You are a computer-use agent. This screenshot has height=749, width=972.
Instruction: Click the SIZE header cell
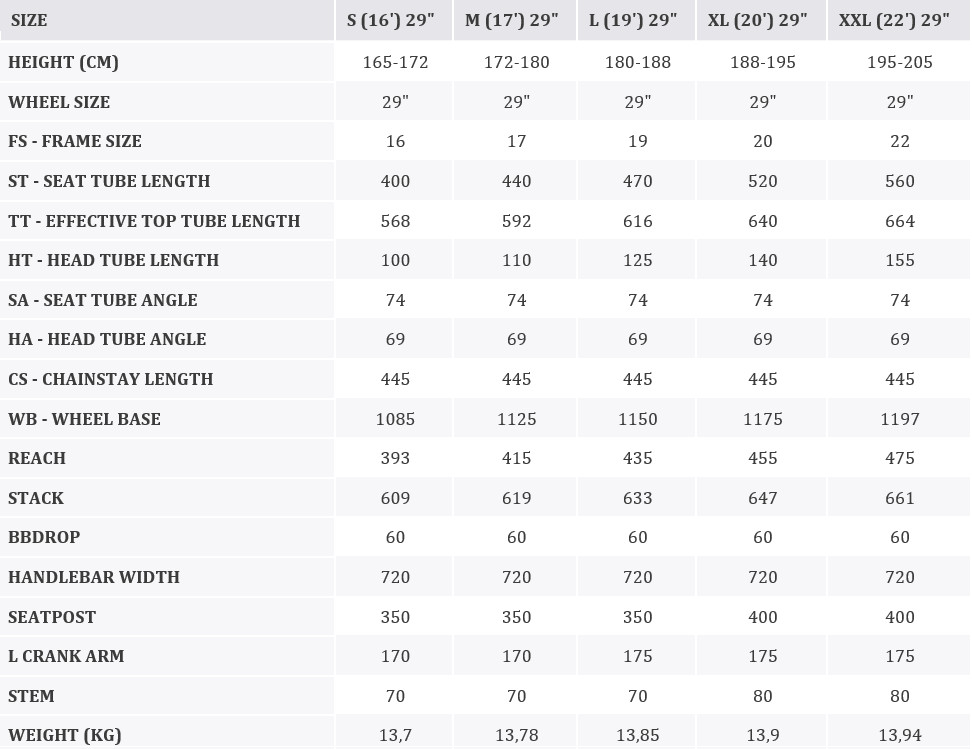click(x=28, y=20)
